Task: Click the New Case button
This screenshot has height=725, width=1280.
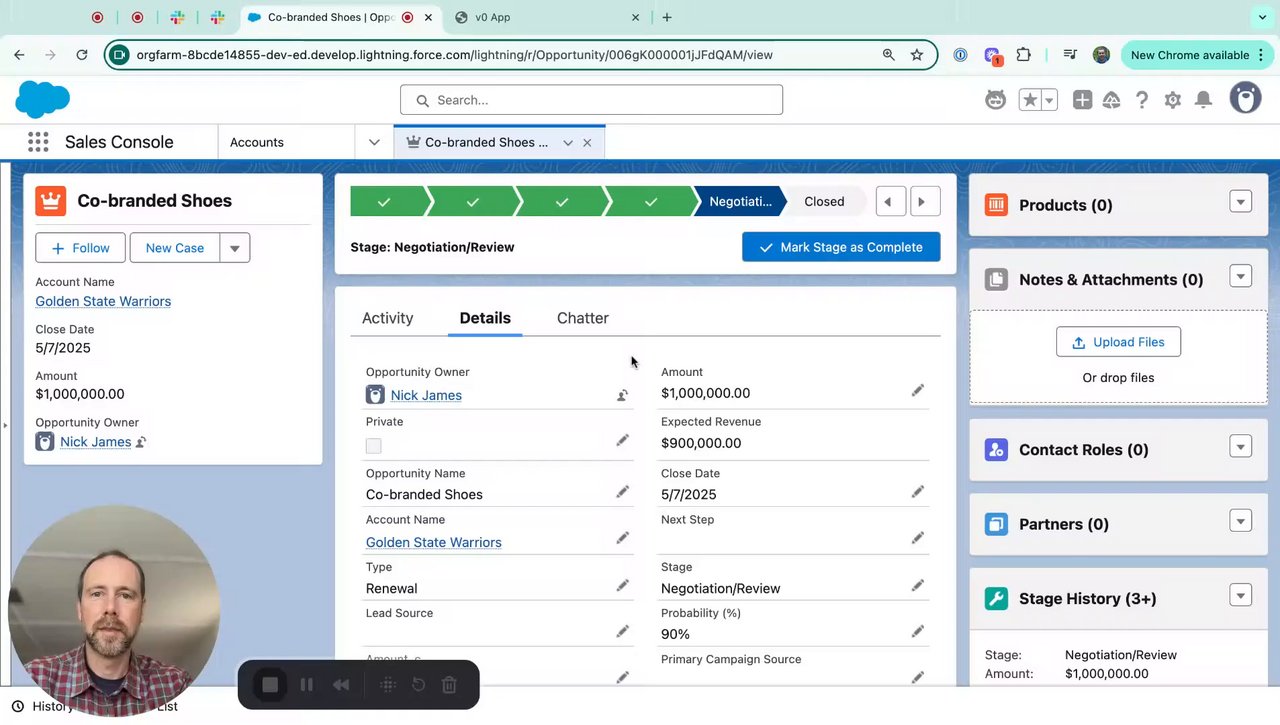Action: pyautogui.click(x=175, y=248)
